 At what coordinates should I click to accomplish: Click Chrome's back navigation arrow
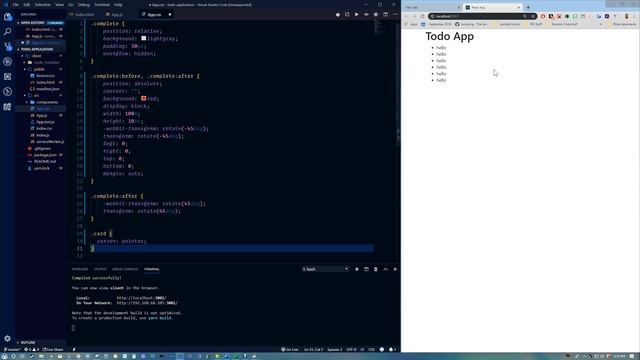point(406,16)
